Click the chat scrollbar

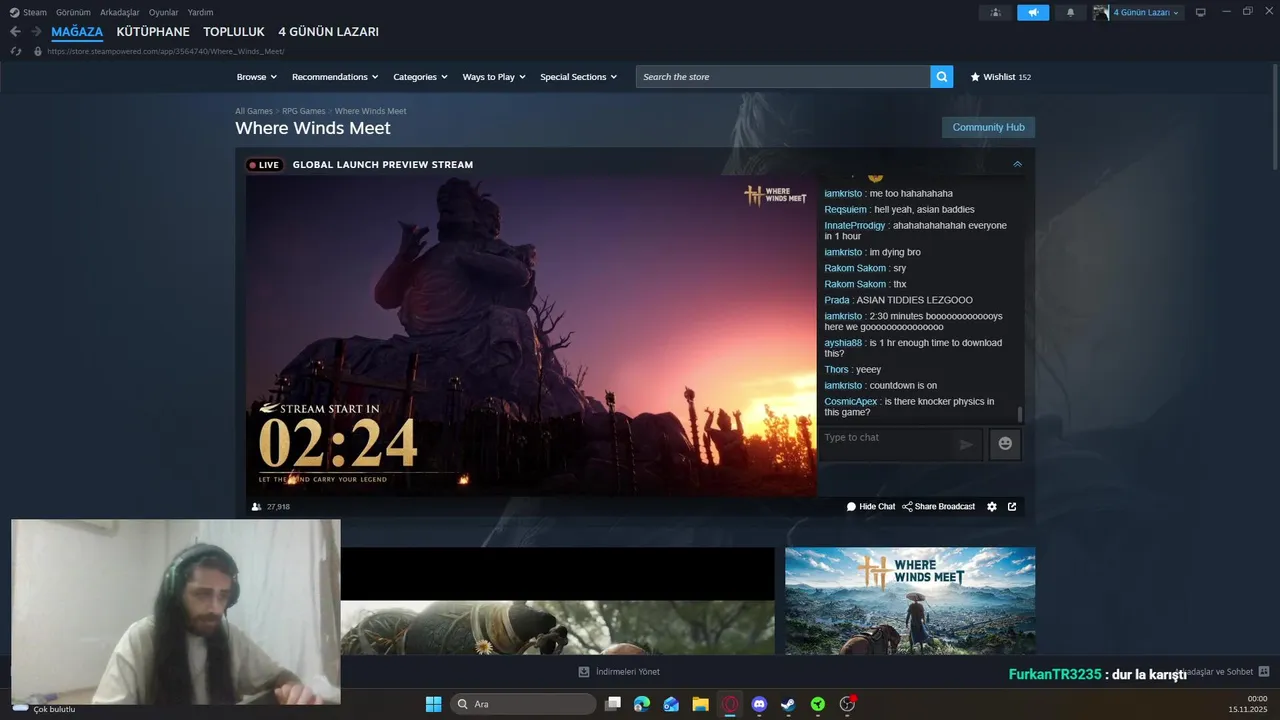click(x=1020, y=414)
